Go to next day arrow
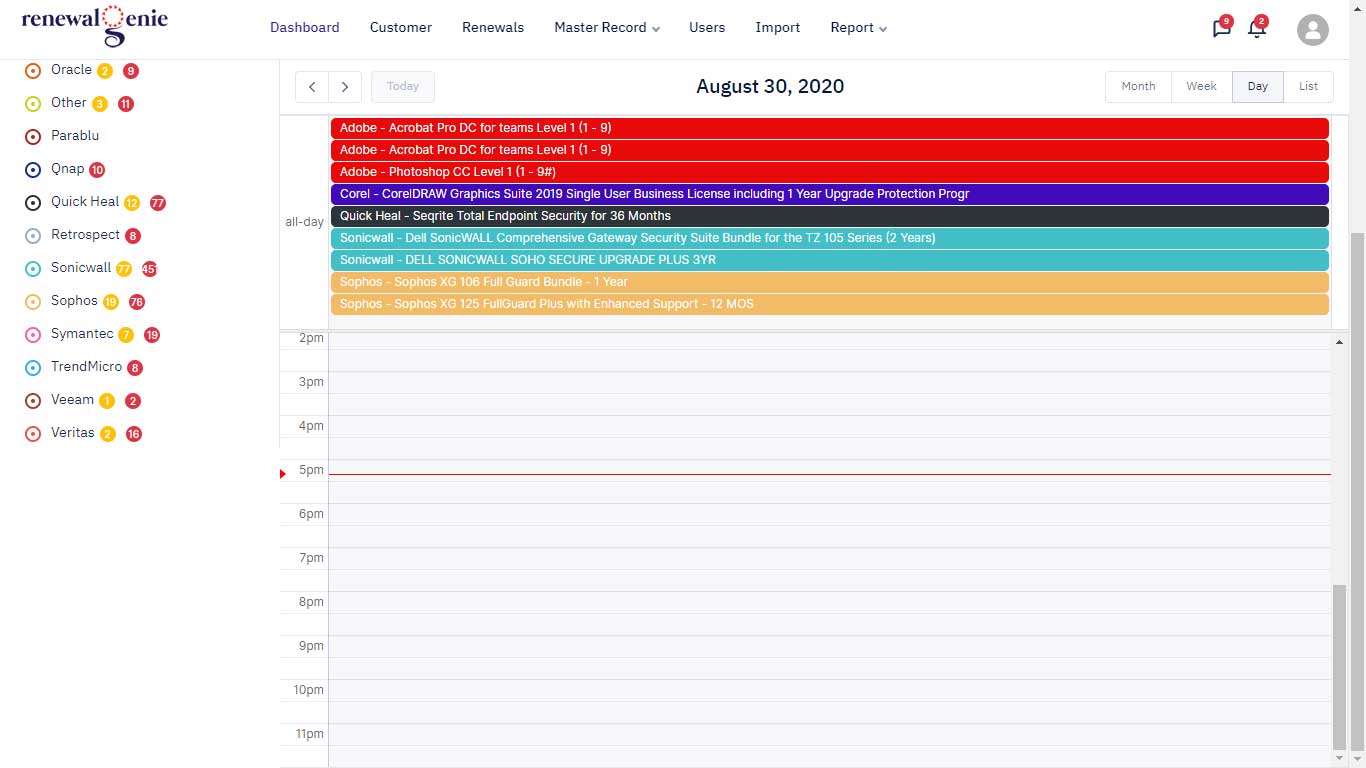 [345, 87]
